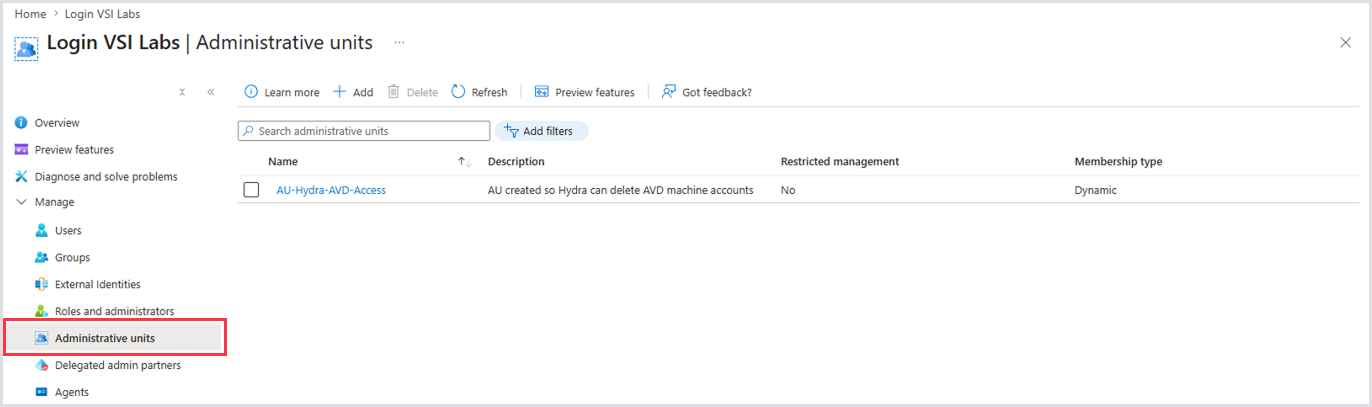
Task: Click the External Identities icon
Action: coord(41,285)
